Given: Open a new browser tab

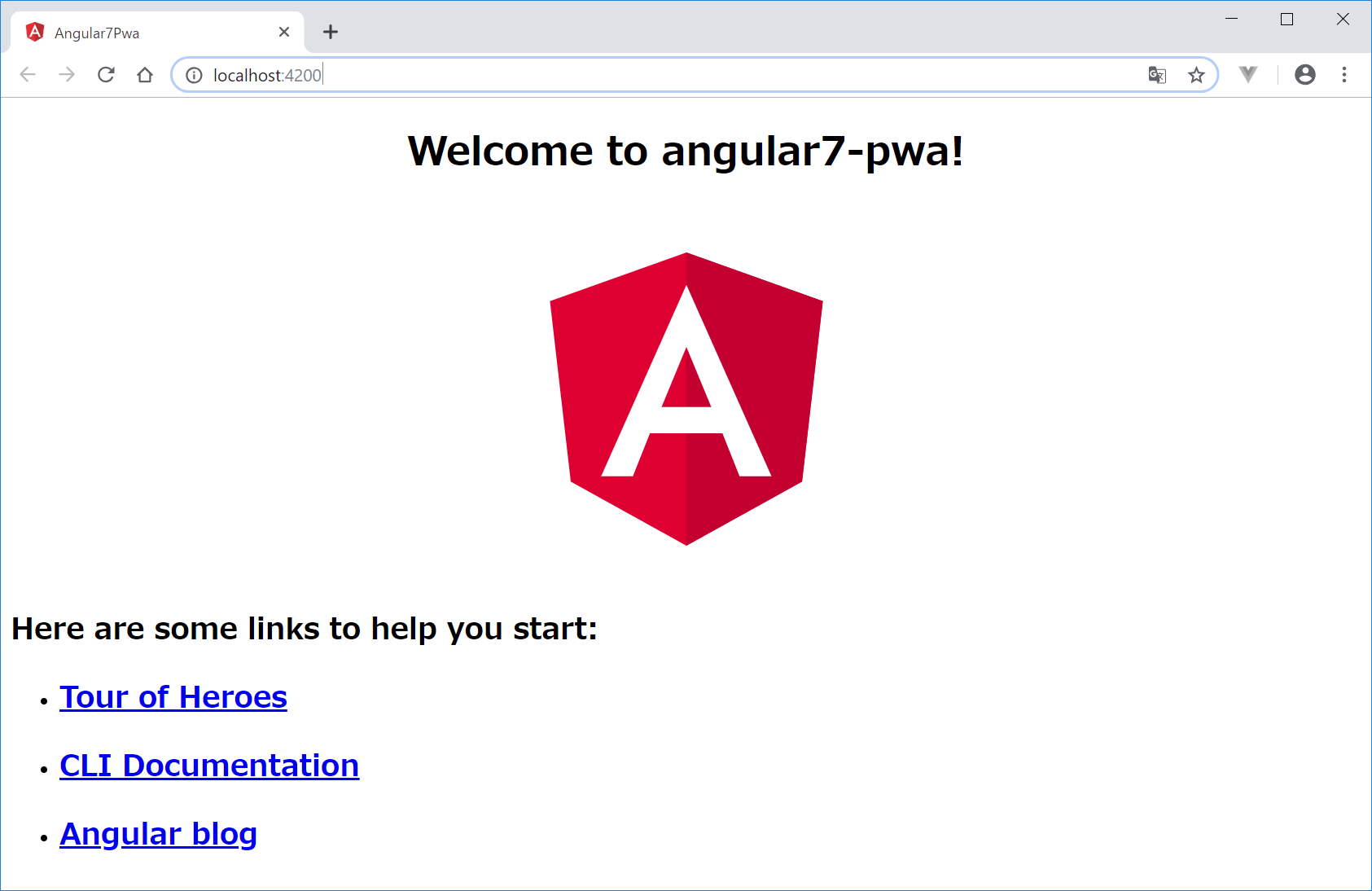Looking at the screenshot, I should (330, 32).
